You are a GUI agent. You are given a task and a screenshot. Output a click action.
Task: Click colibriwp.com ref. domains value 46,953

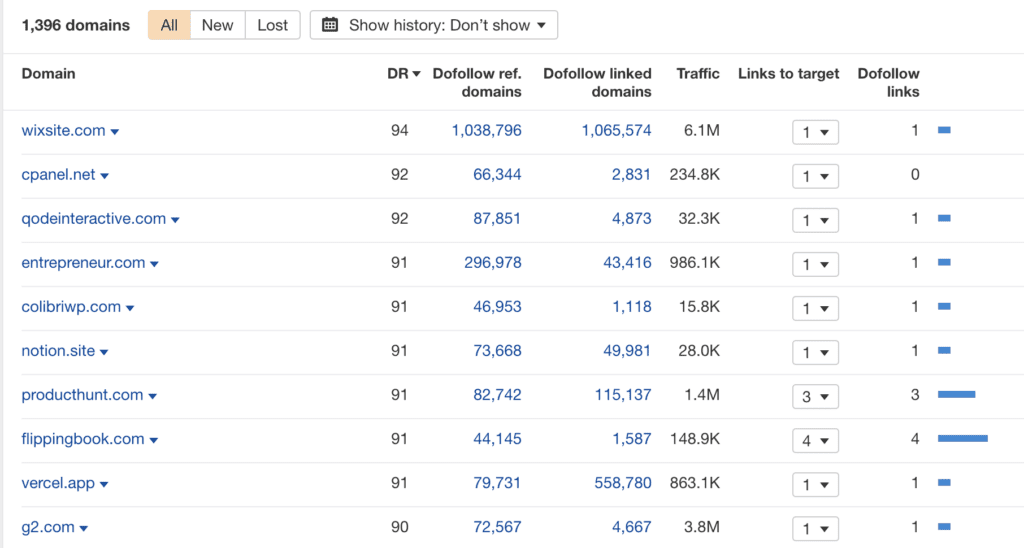497,307
